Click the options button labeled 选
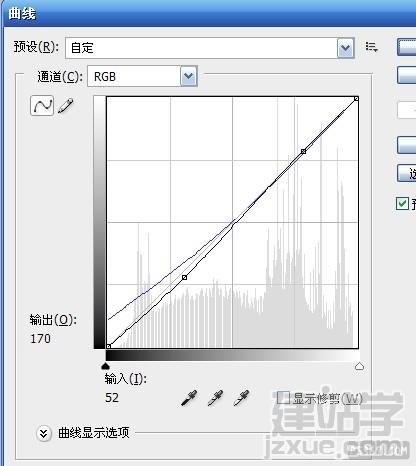The image size is (416, 466). pos(407,173)
